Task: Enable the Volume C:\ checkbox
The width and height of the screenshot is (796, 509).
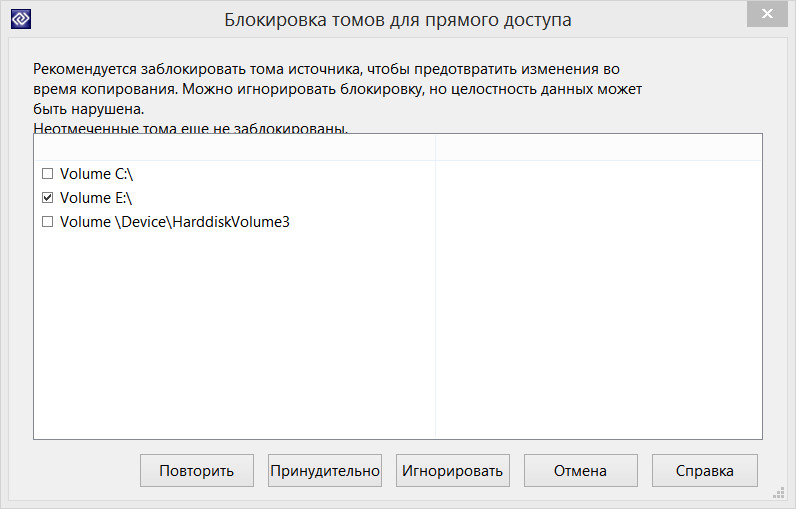Action: point(47,174)
